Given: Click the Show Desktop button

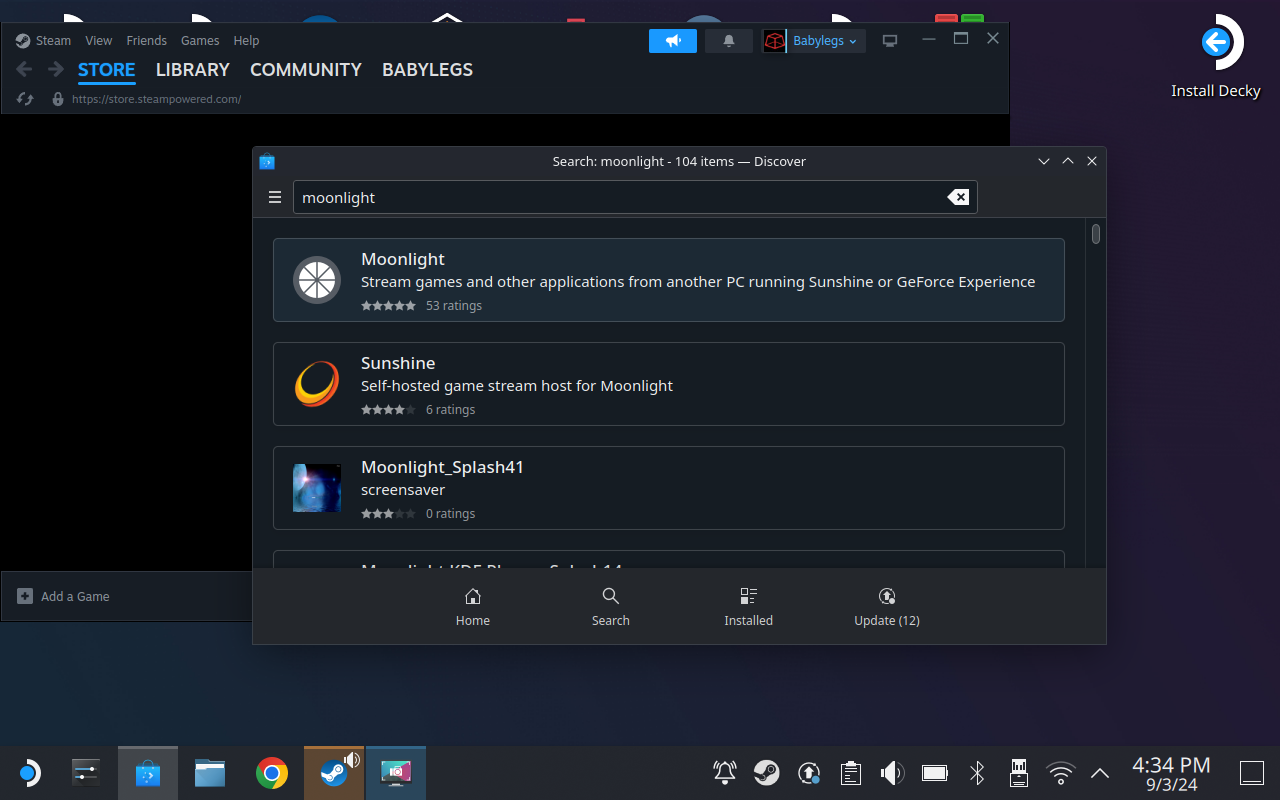Looking at the screenshot, I should click(1252, 773).
